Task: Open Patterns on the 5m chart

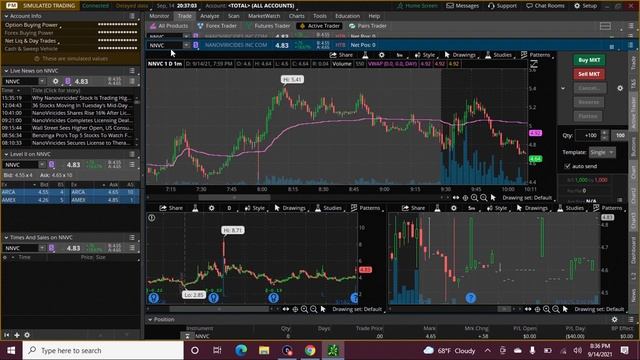Action: tap(607, 208)
